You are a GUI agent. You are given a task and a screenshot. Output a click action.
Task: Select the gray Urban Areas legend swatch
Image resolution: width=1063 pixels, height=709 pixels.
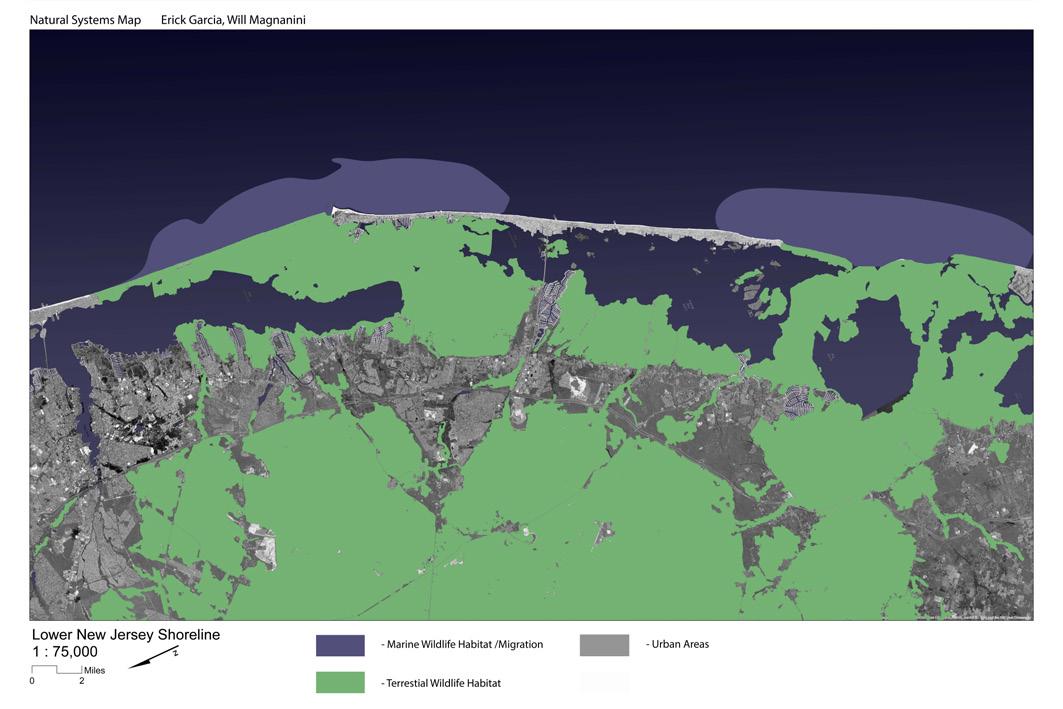tap(604, 645)
